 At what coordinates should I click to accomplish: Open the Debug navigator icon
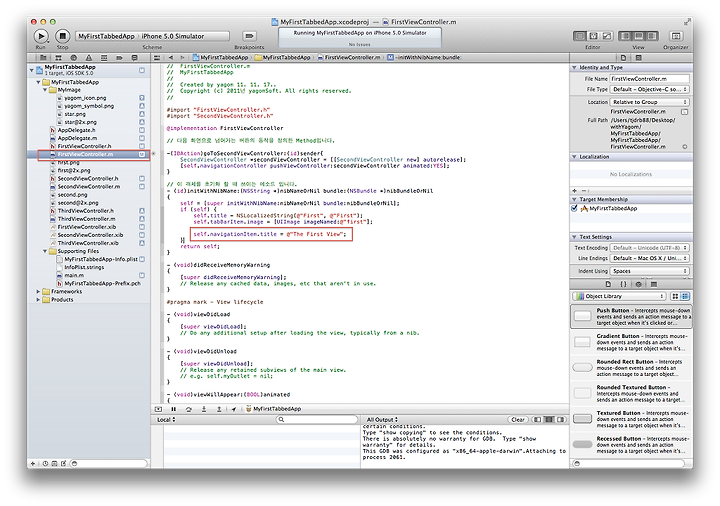point(104,58)
